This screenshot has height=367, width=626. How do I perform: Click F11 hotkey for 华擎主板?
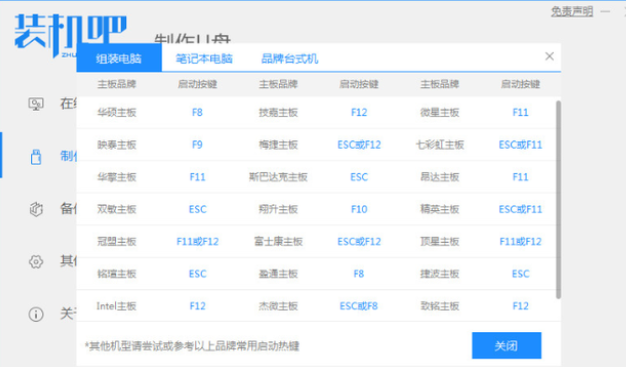[x=197, y=177]
